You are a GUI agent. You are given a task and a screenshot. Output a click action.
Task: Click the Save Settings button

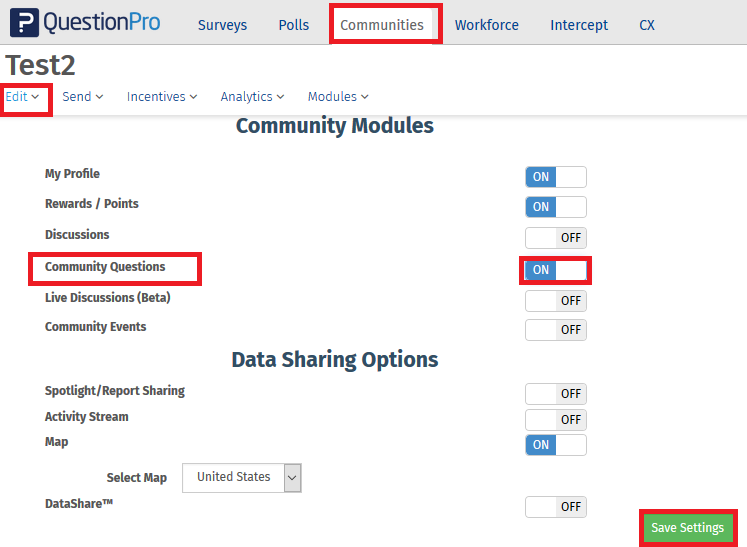(x=687, y=528)
